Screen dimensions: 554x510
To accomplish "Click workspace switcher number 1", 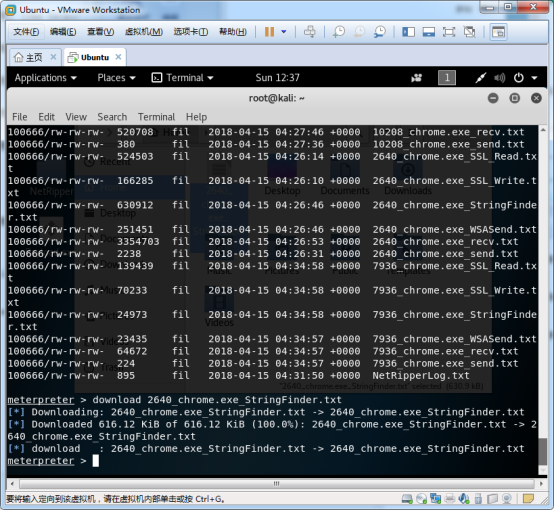I will [x=447, y=78].
